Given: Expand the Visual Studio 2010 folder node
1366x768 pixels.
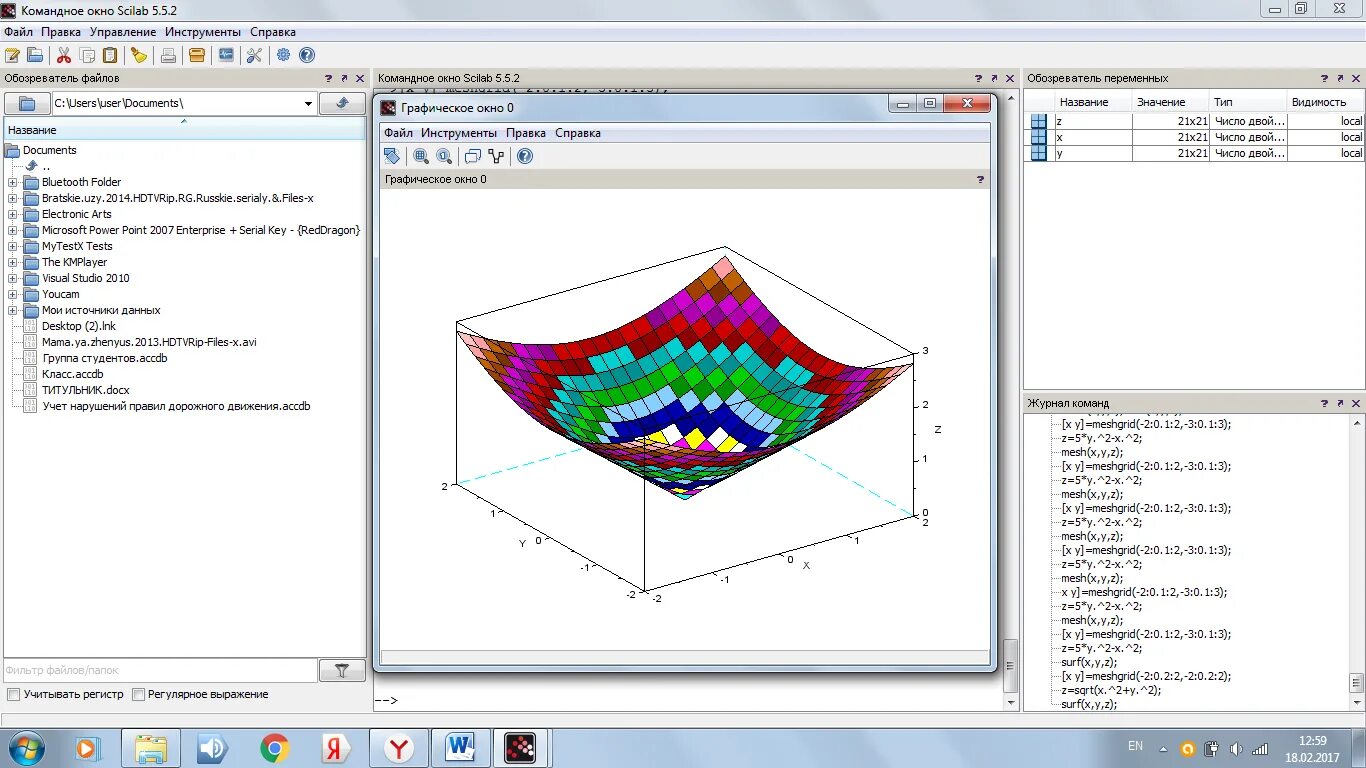Looking at the screenshot, I should [x=12, y=278].
